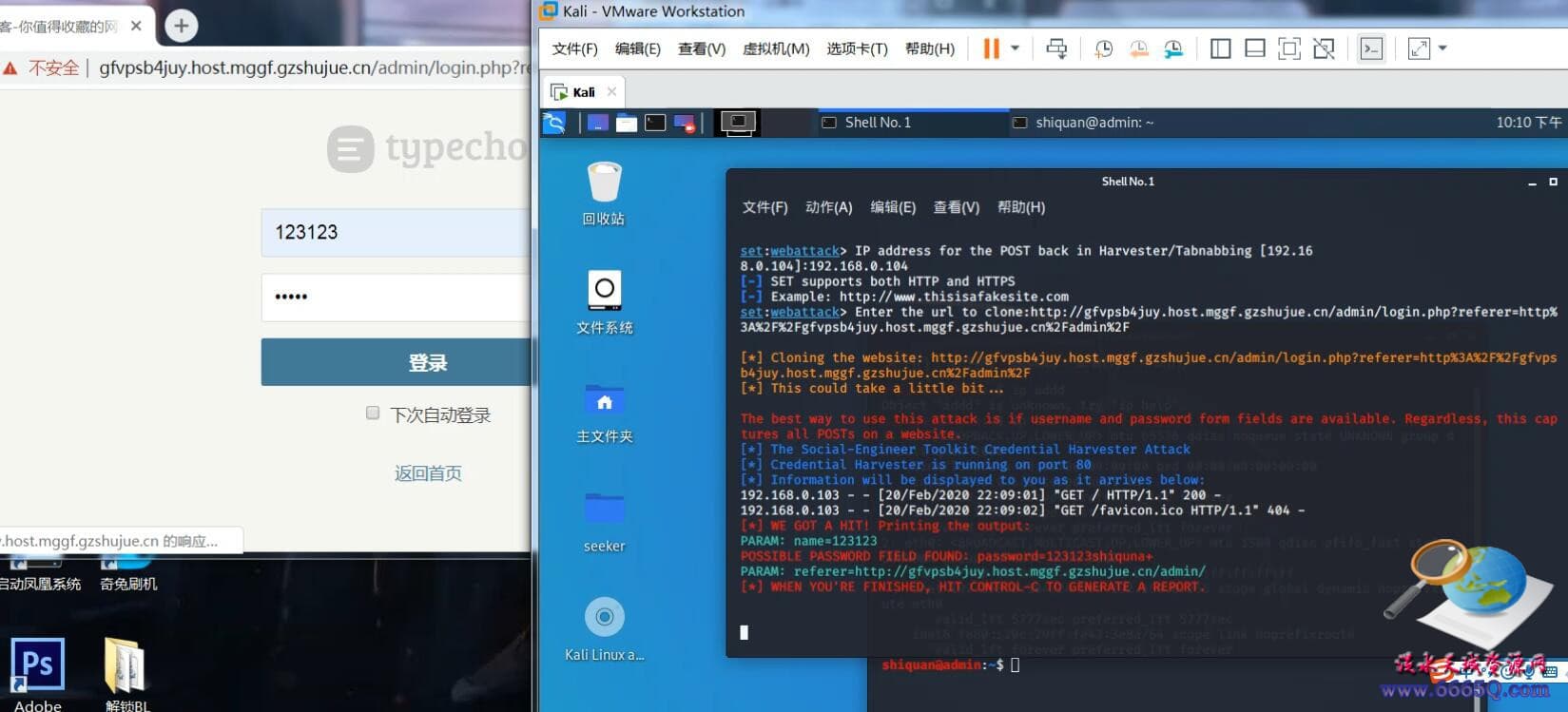Image resolution: width=1568 pixels, height=712 pixels.
Task: Open VMware 编辑(E) menu
Action: coord(637,48)
